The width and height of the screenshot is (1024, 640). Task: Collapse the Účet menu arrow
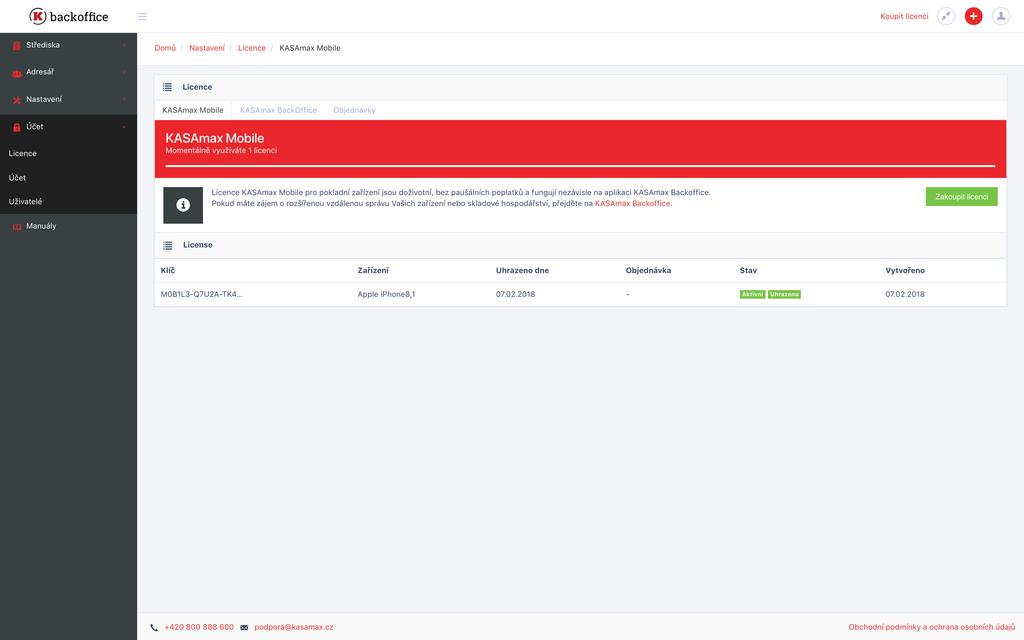pyautogui.click(x=124, y=127)
